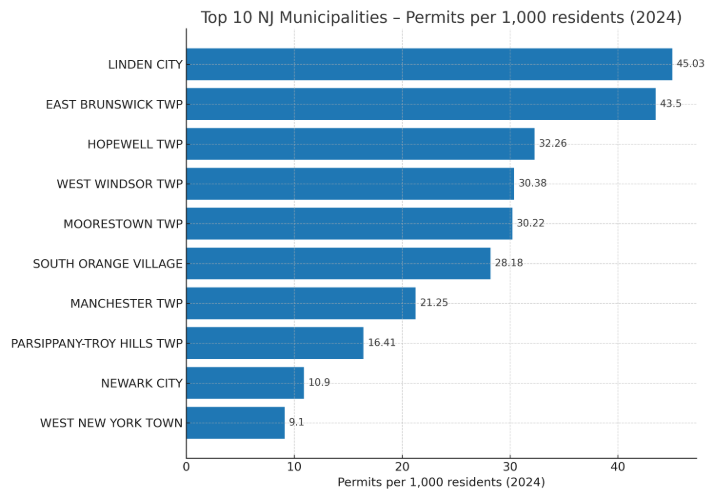Image resolution: width=714 pixels, height=500 pixels.
Task: Click the x-axis label below the chart
Action: [x=441, y=483]
